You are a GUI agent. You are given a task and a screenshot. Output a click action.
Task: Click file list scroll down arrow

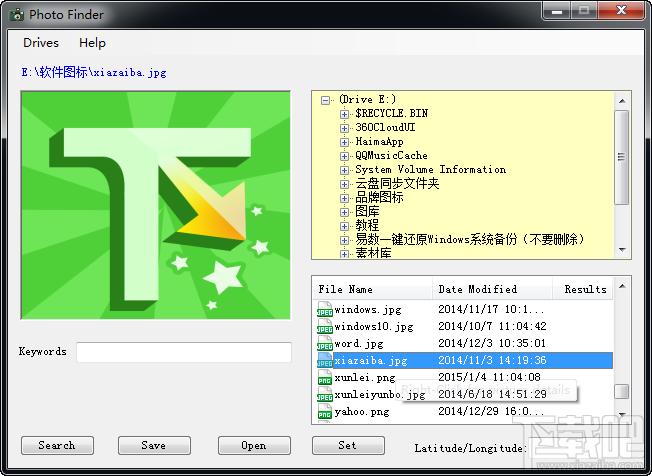click(622, 414)
